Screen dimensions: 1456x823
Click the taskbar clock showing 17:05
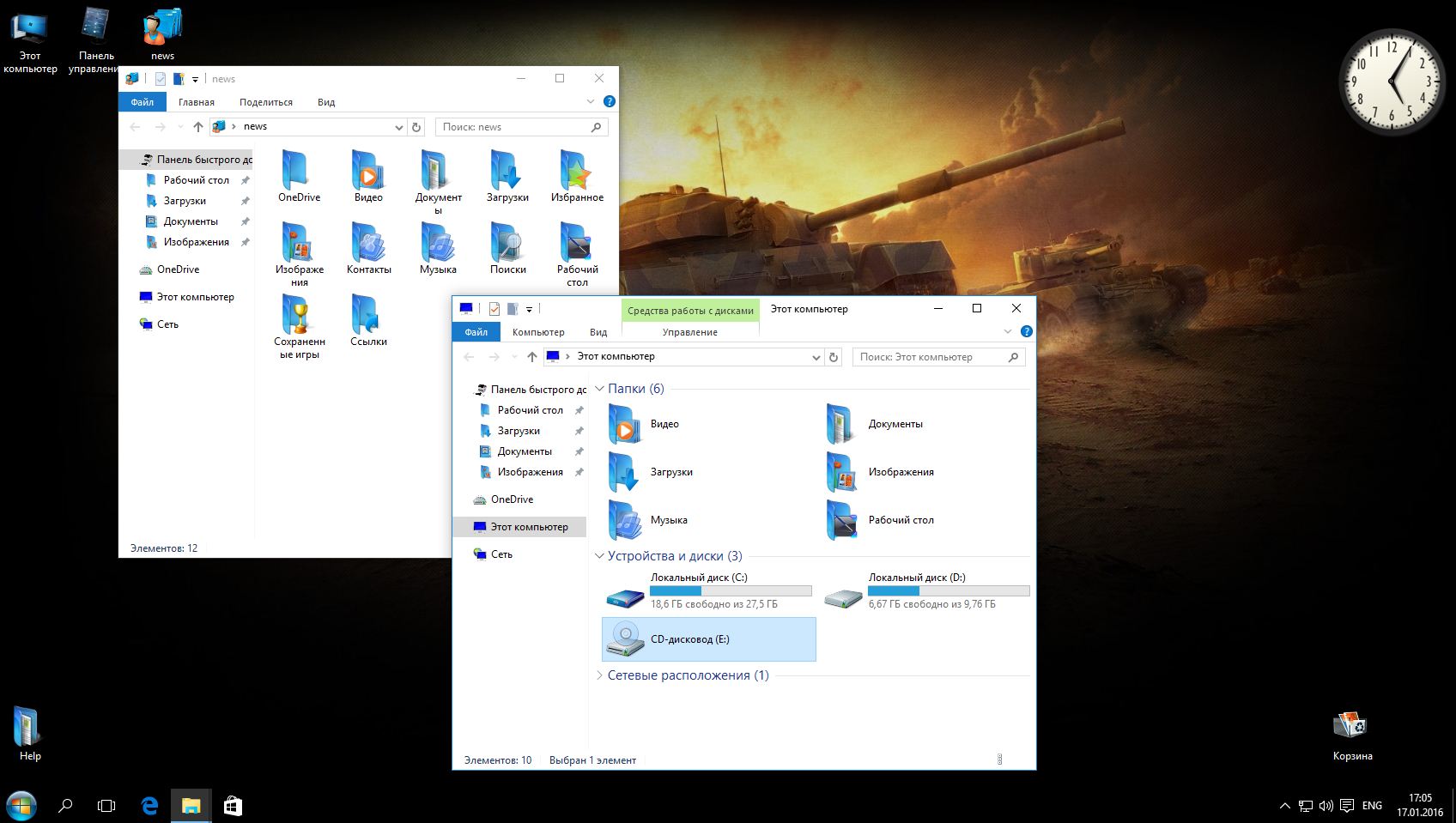pyautogui.click(x=1420, y=806)
